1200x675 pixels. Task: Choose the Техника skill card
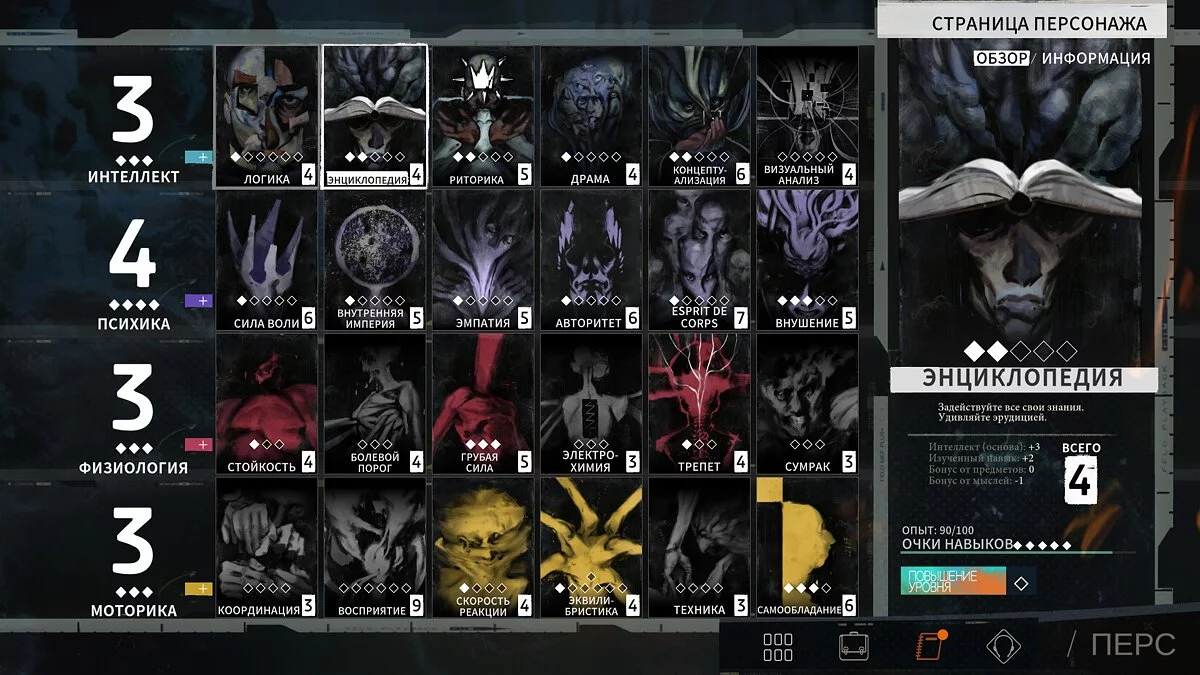coord(699,548)
